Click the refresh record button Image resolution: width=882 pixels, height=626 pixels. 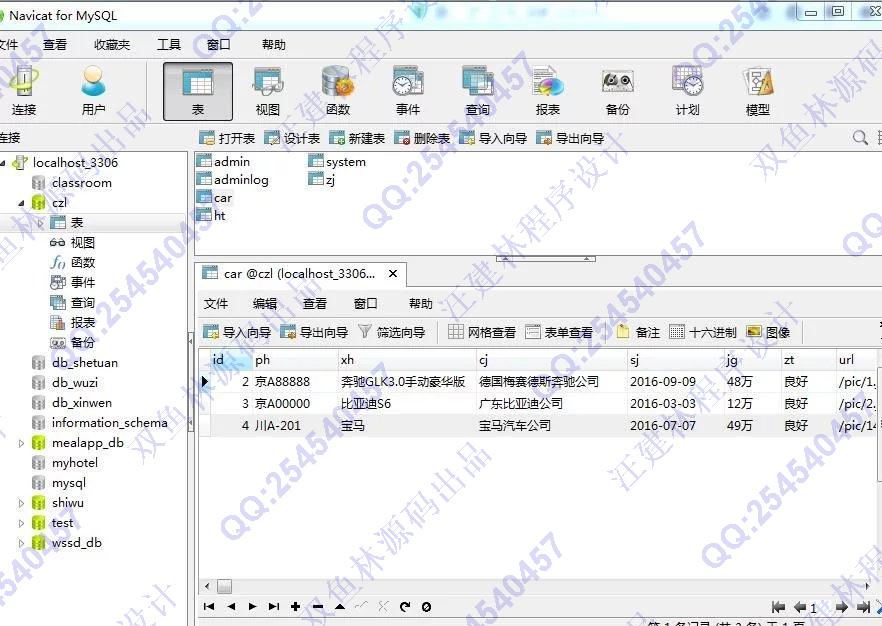(404, 606)
